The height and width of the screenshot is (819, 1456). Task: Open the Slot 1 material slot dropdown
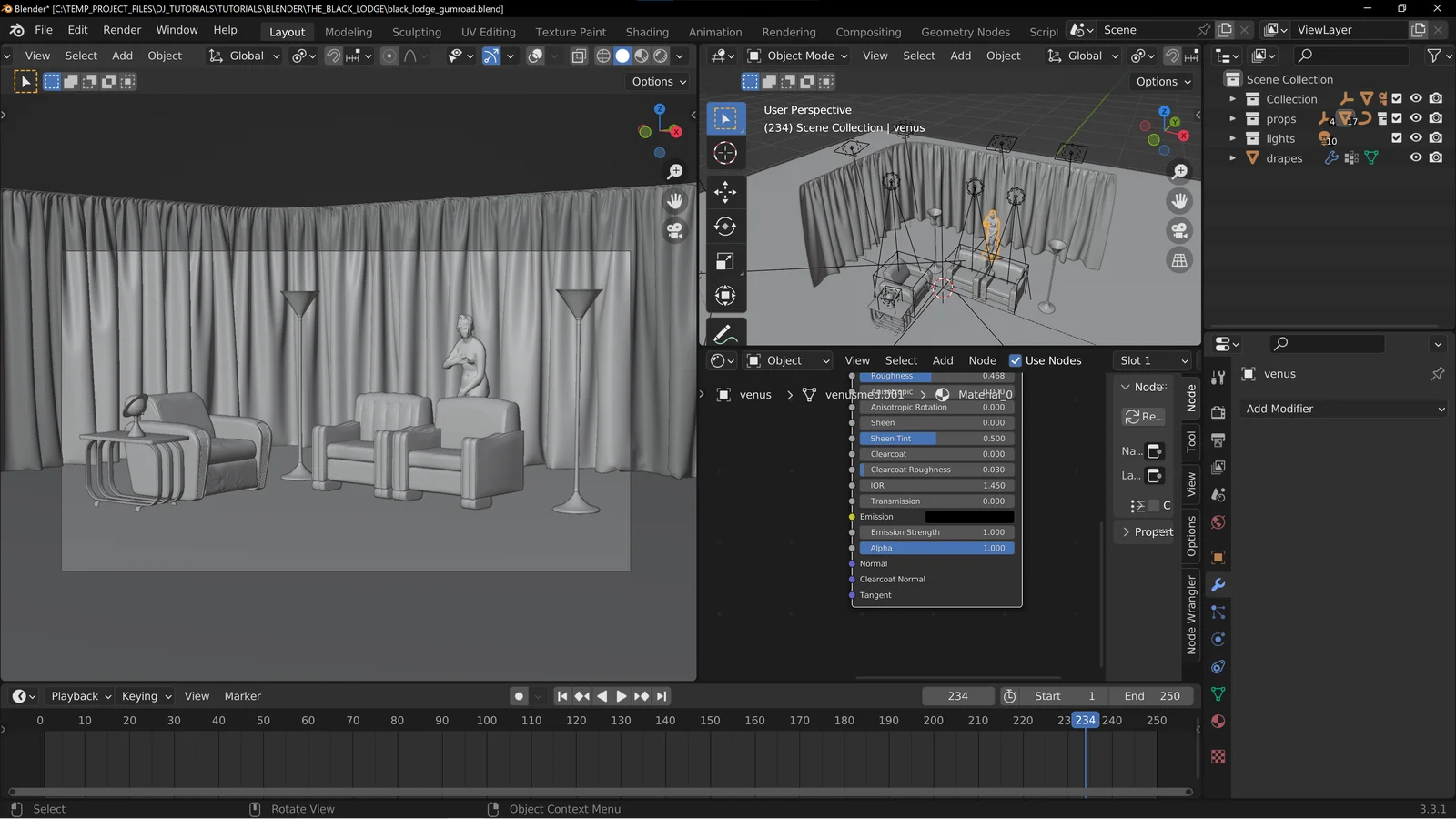[1152, 360]
